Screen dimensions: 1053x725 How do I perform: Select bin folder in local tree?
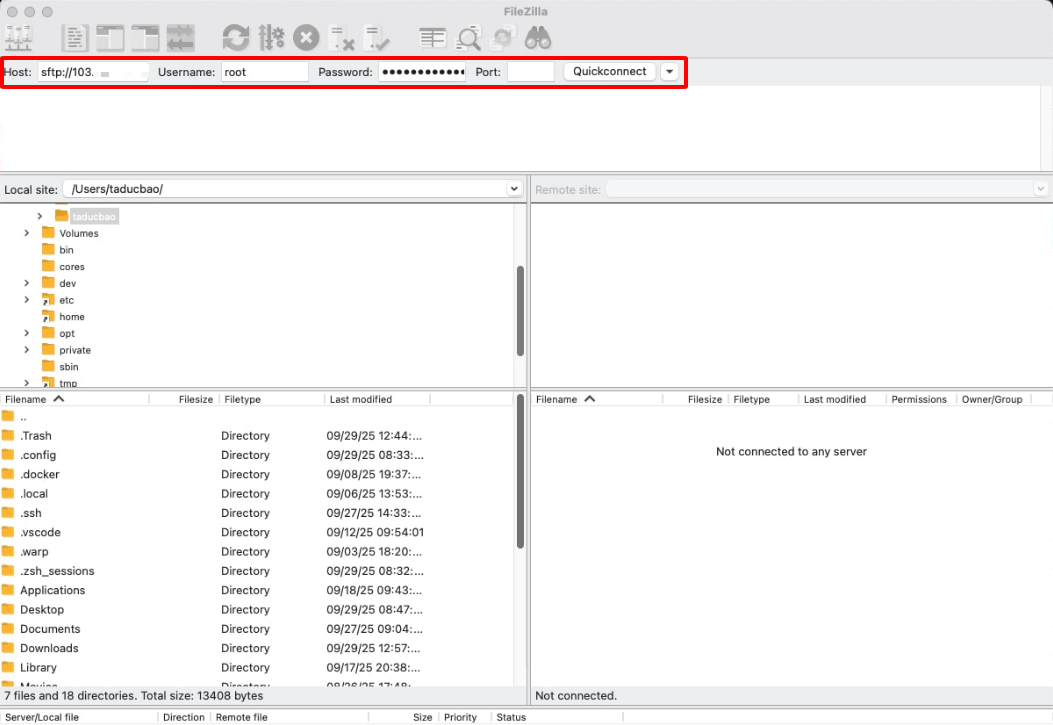tap(66, 250)
